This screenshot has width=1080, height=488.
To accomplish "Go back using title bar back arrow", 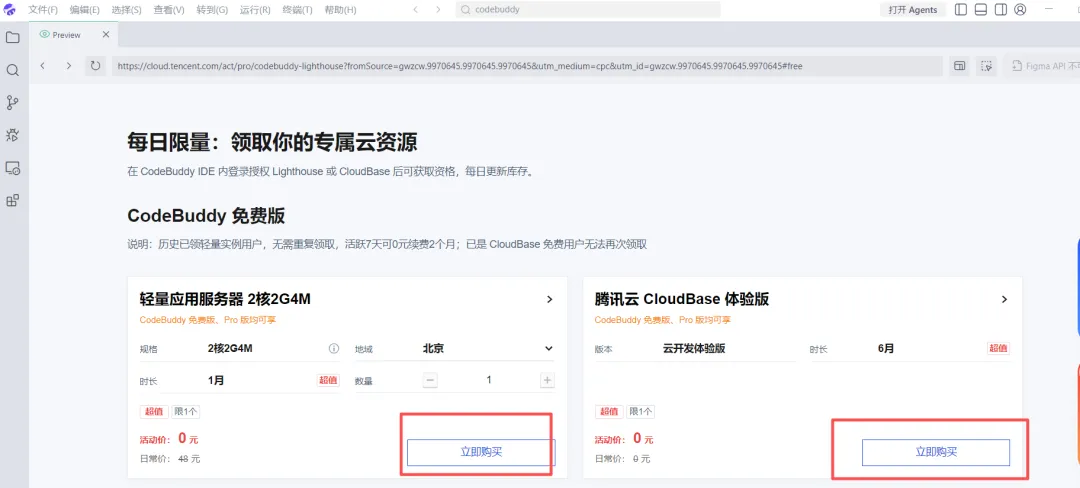I will [415, 10].
